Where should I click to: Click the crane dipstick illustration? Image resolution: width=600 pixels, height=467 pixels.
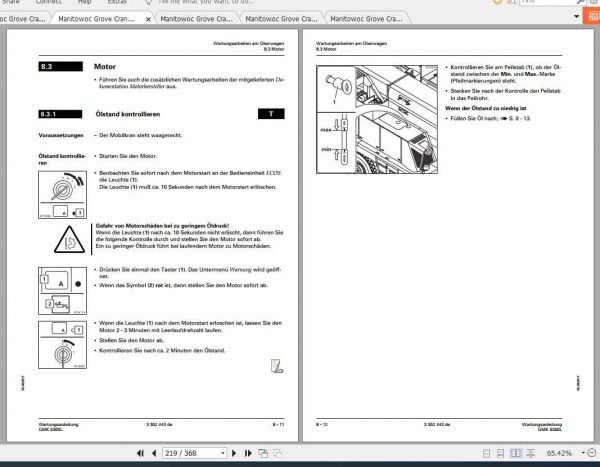[377, 119]
